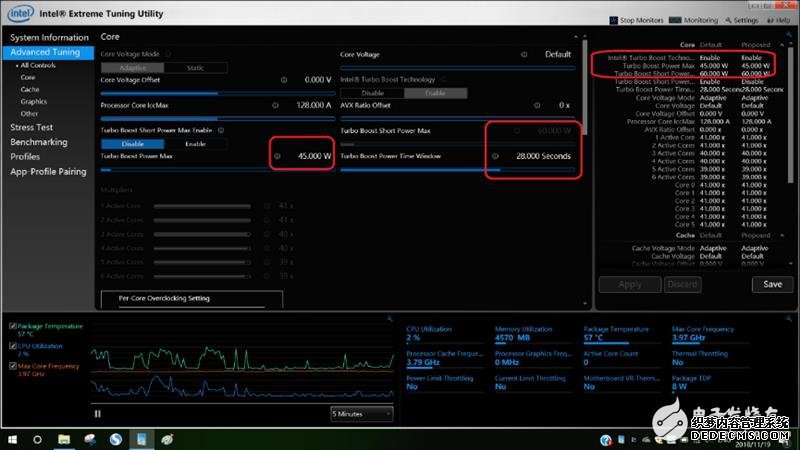Click wrench icon above the summary list

pyautogui.click(x=789, y=35)
